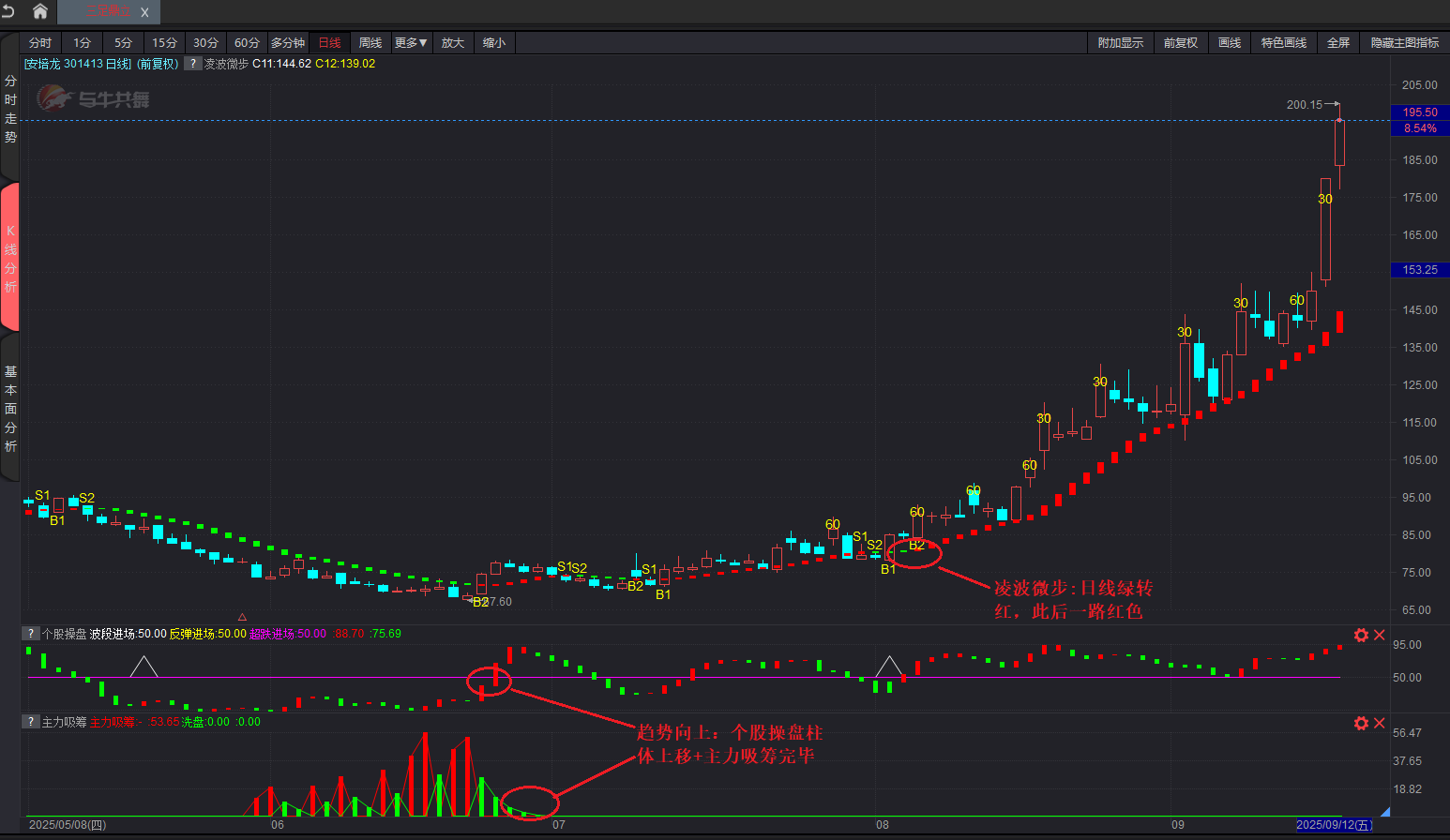Open 分时走势 side tab
This screenshot has height=840, width=1450.
(10, 109)
